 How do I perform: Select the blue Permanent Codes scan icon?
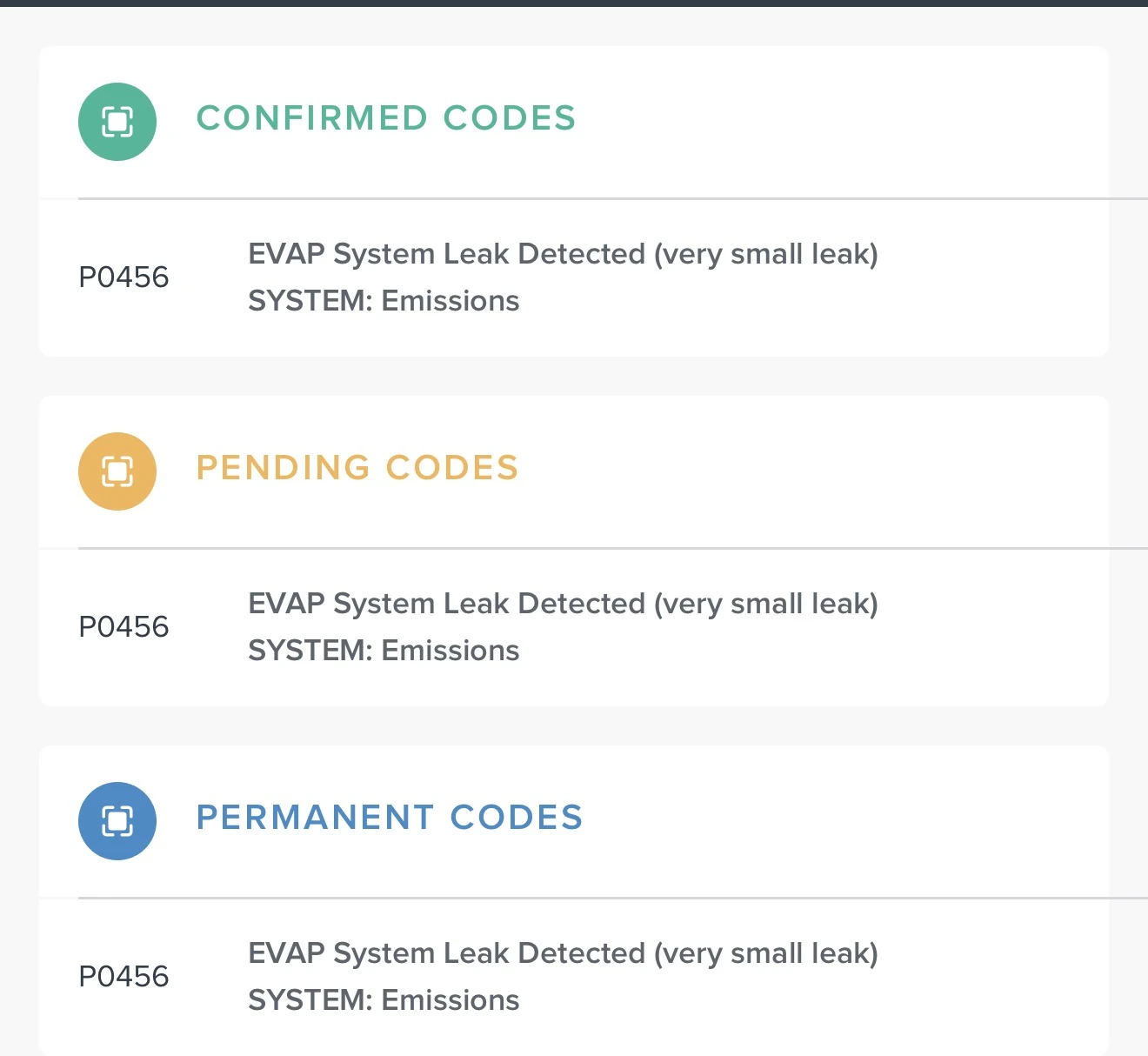[117, 821]
